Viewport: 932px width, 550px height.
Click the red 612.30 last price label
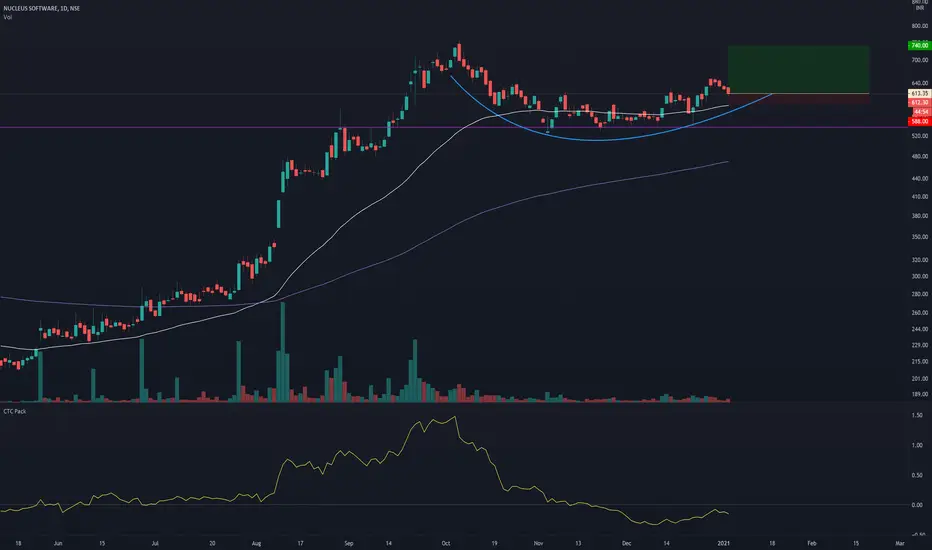pyautogui.click(x=920, y=102)
